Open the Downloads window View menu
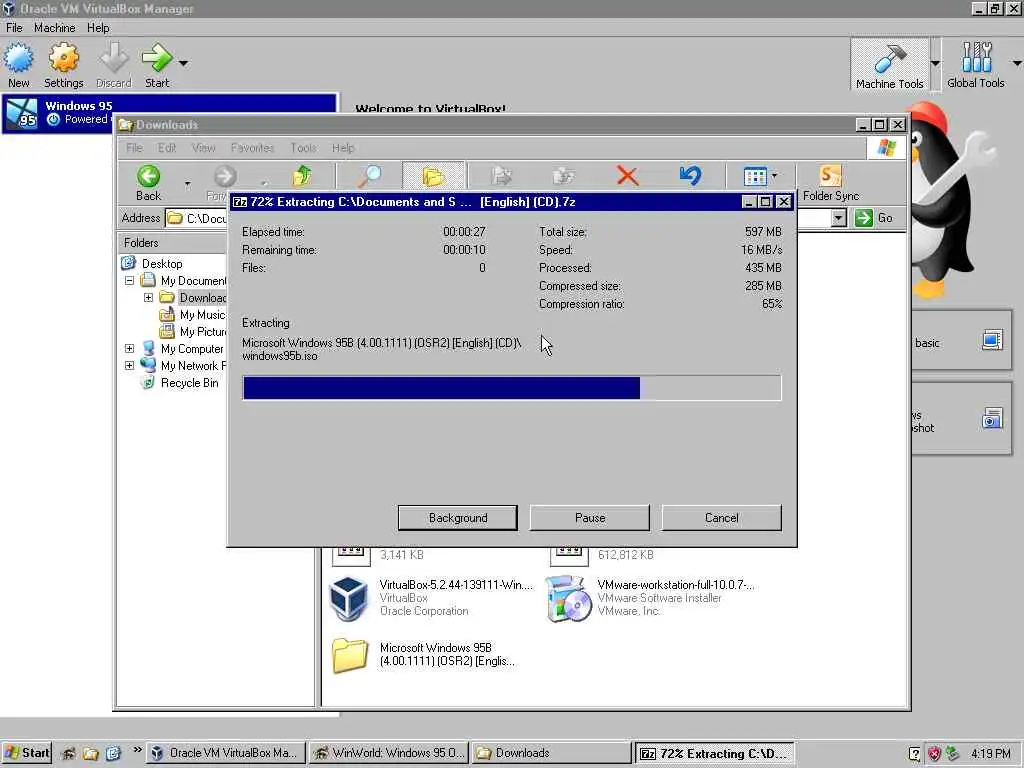The width and height of the screenshot is (1024, 768). pos(203,148)
